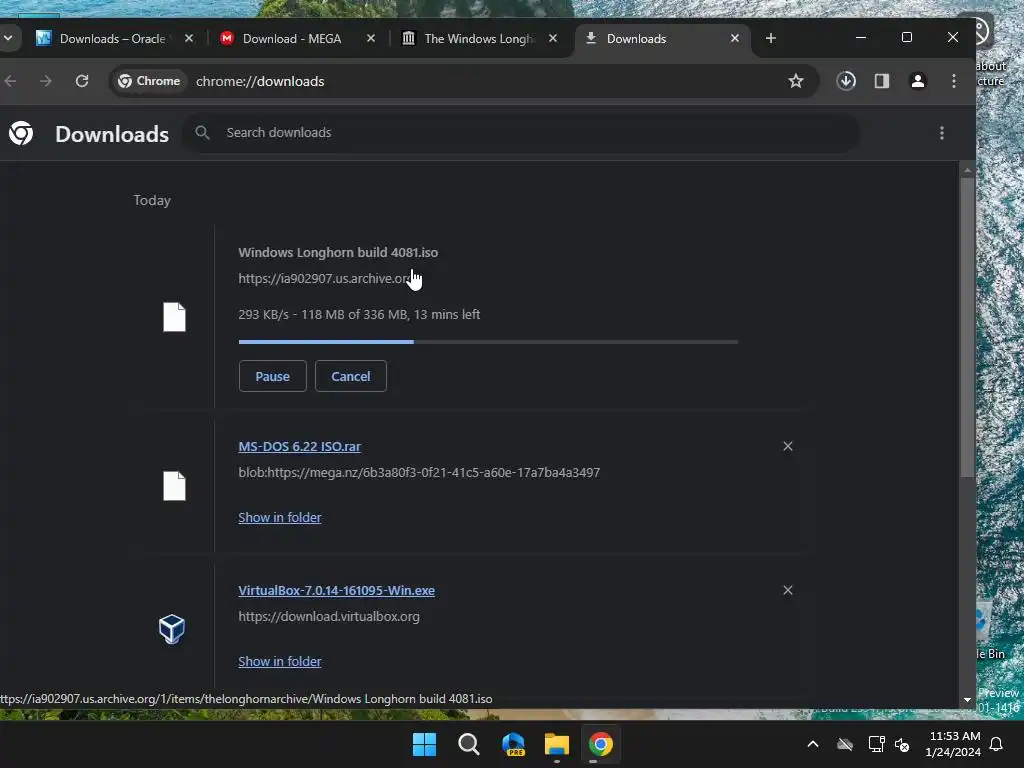
Task: Click the download.virtualbox.org URL
Action: pos(329,616)
